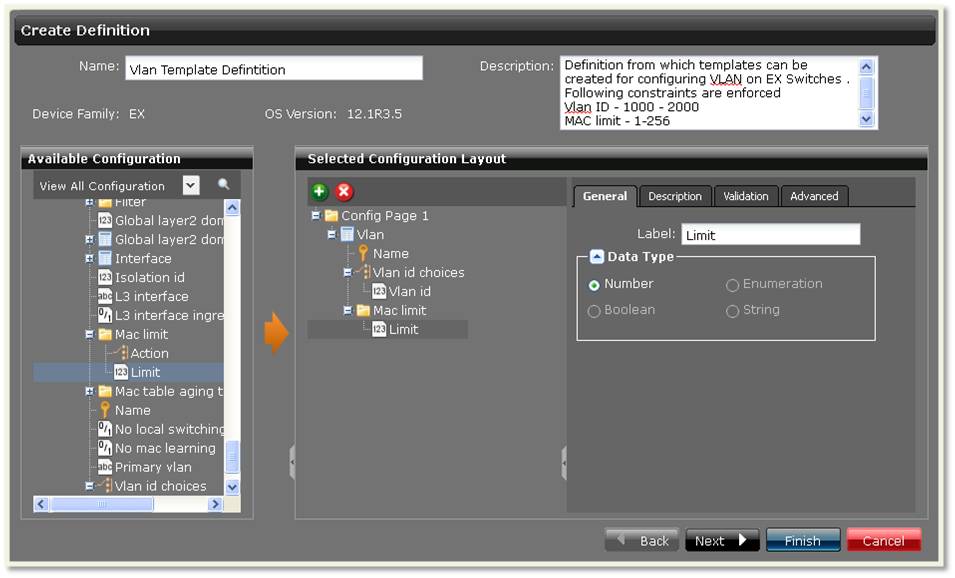This screenshot has width=955, height=578.
Task: Select the Number data type radio button
Action: click(x=594, y=285)
